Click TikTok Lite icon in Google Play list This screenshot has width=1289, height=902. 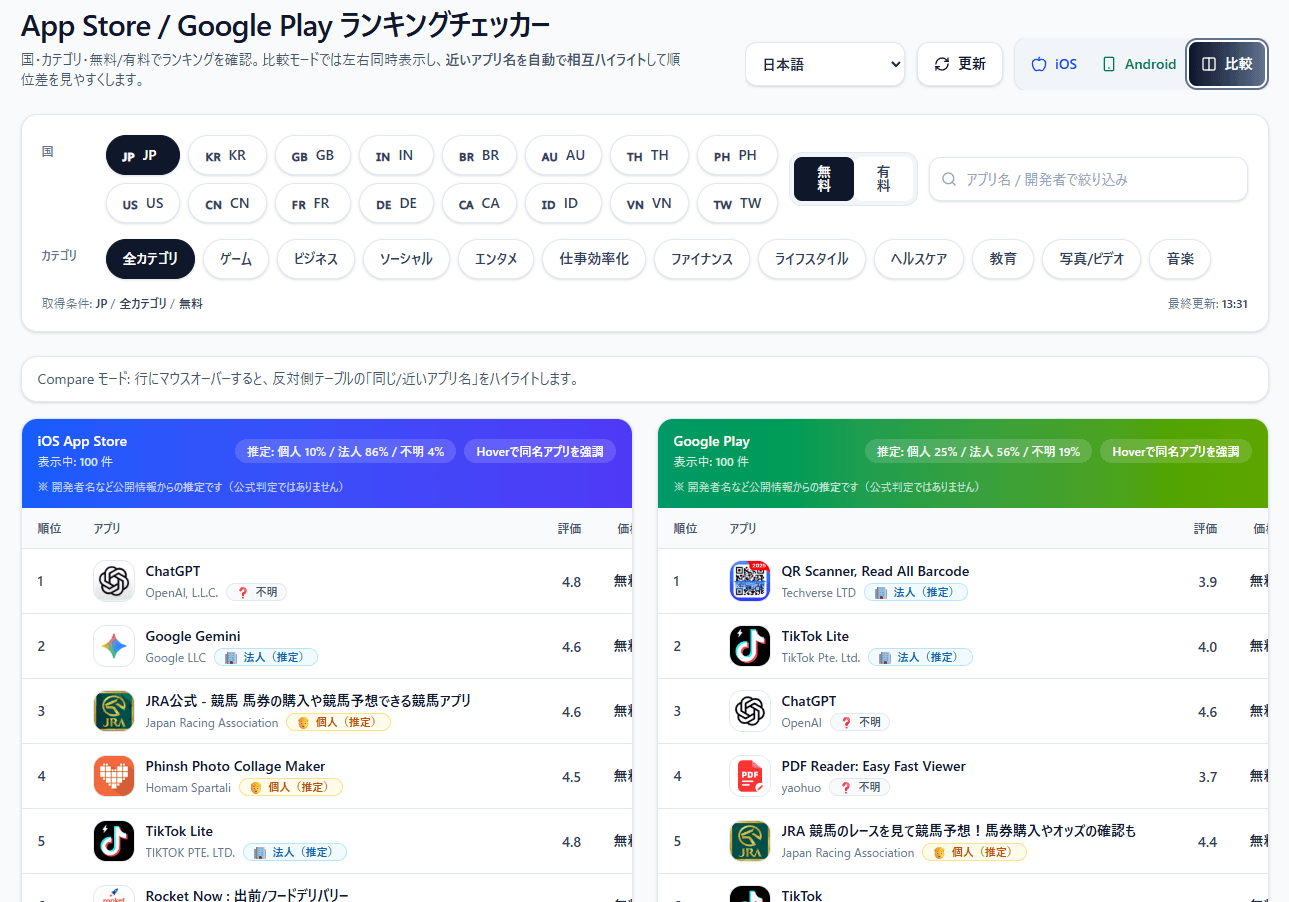point(750,646)
